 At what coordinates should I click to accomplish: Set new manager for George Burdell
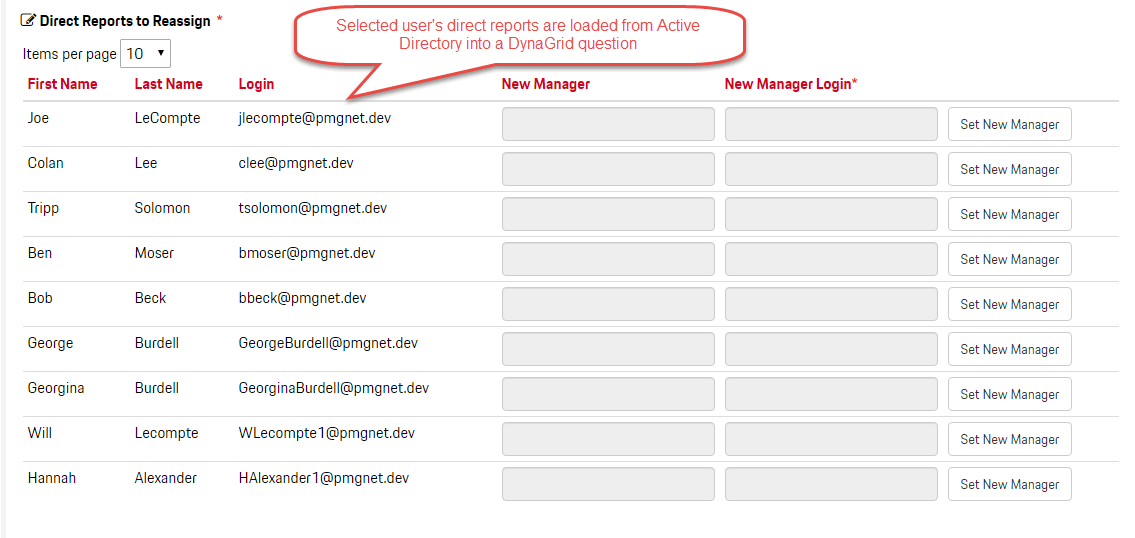pos(1010,349)
